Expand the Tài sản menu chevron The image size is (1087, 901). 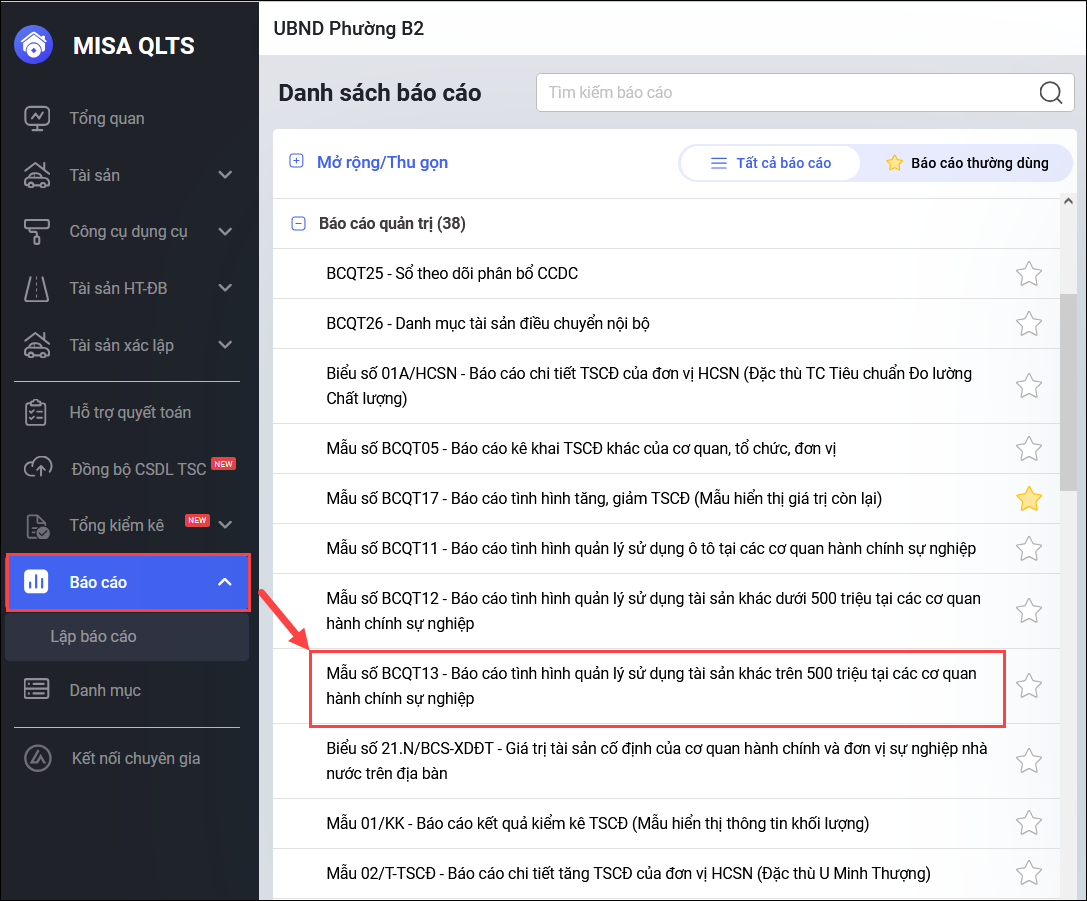225,175
